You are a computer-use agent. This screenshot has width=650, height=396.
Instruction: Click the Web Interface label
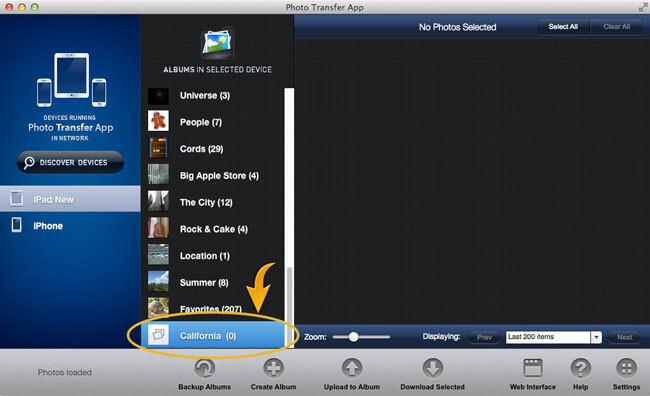tap(533, 387)
